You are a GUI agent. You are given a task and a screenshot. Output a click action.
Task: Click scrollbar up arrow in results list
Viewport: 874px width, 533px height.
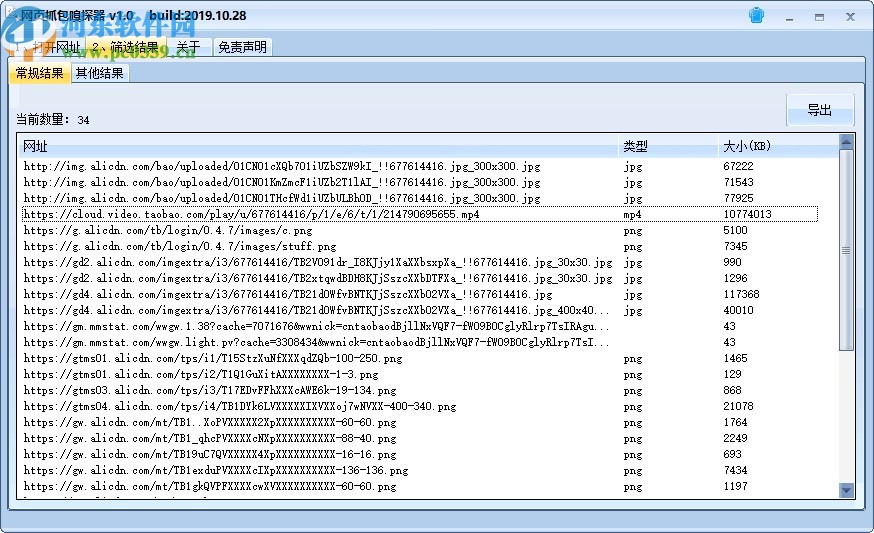846,141
